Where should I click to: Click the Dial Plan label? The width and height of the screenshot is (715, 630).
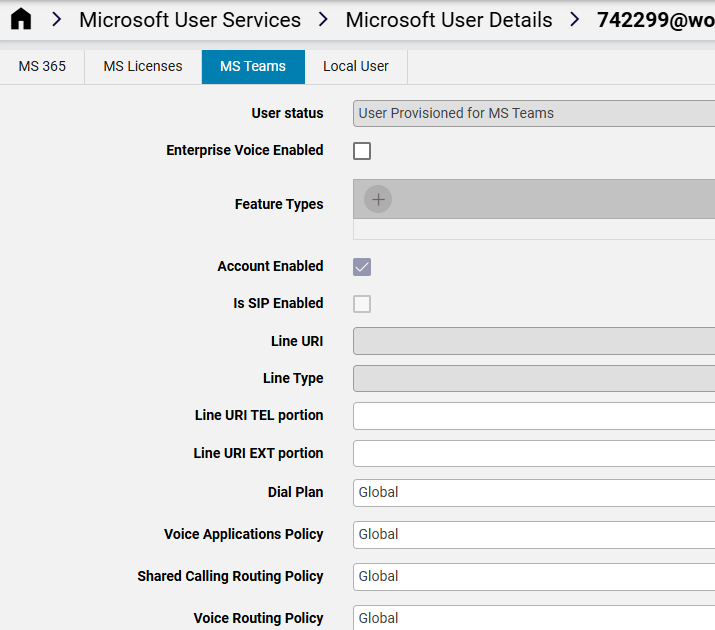[295, 492]
